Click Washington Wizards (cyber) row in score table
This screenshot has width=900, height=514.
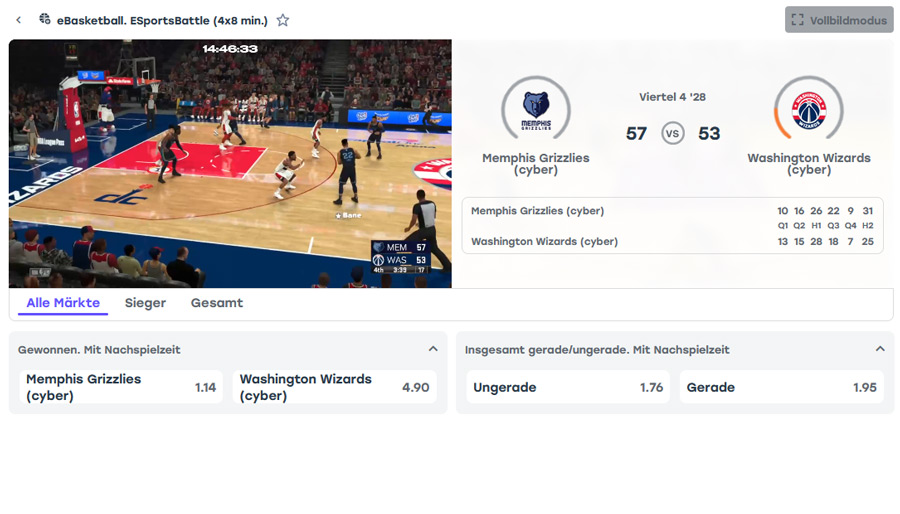(672, 242)
